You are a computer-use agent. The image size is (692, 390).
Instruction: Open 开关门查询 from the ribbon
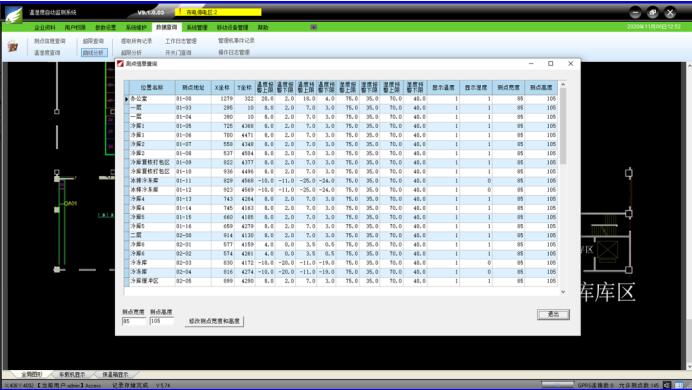tap(178, 52)
